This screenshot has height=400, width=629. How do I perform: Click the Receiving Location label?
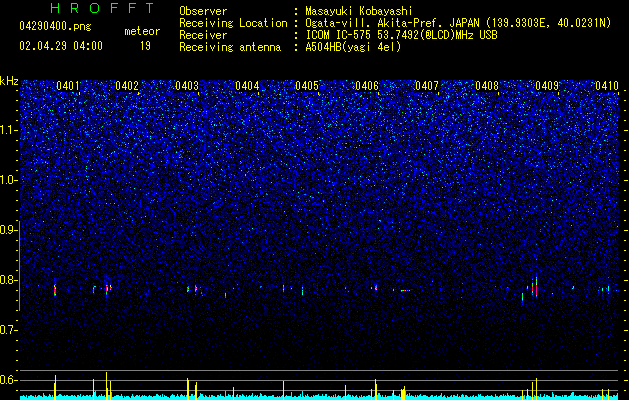coord(233,23)
